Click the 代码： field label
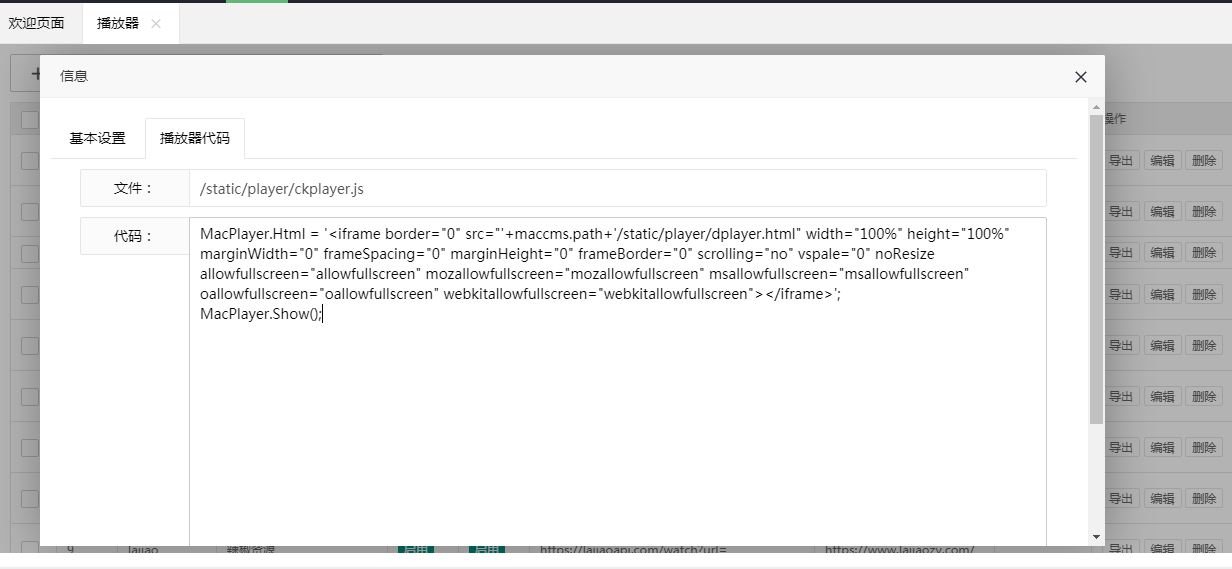Image resolution: width=1232 pixels, height=569 pixels. click(134, 236)
